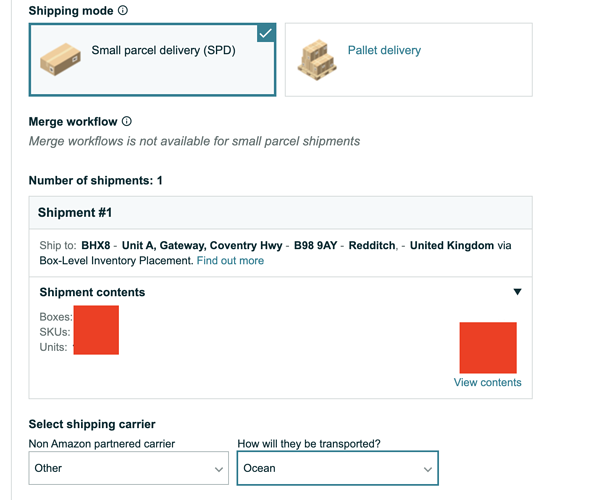
Task: Open the Non Amazon partnered carrier dropdown
Action: point(129,468)
